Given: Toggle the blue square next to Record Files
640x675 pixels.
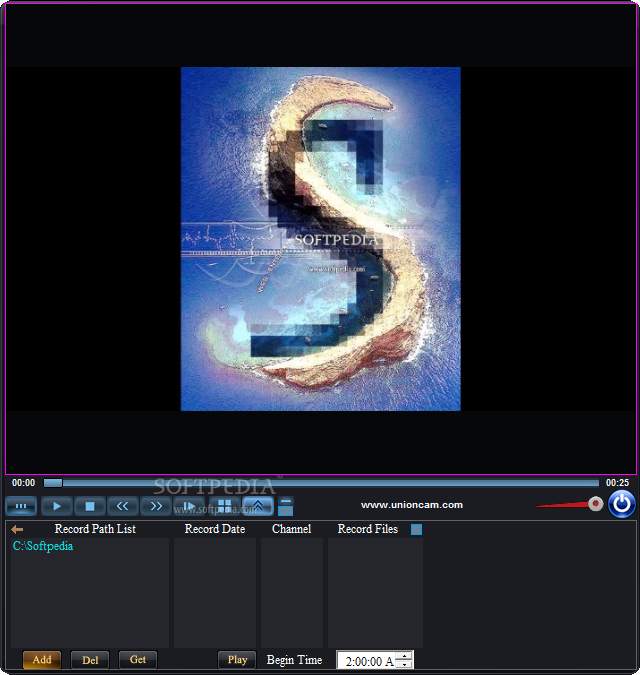Looking at the screenshot, I should coord(416,529).
